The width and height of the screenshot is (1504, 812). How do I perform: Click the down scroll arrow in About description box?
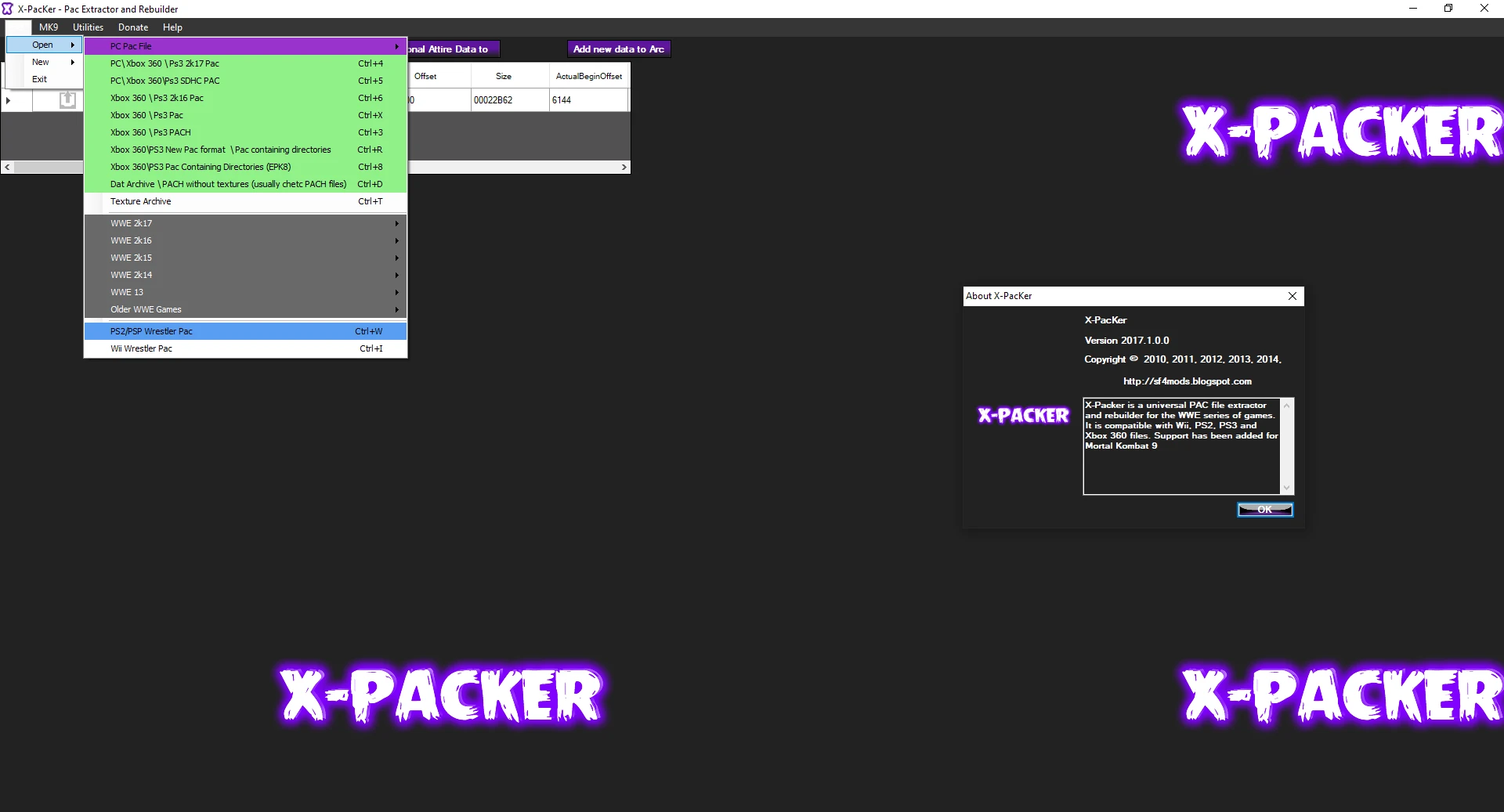click(x=1286, y=487)
